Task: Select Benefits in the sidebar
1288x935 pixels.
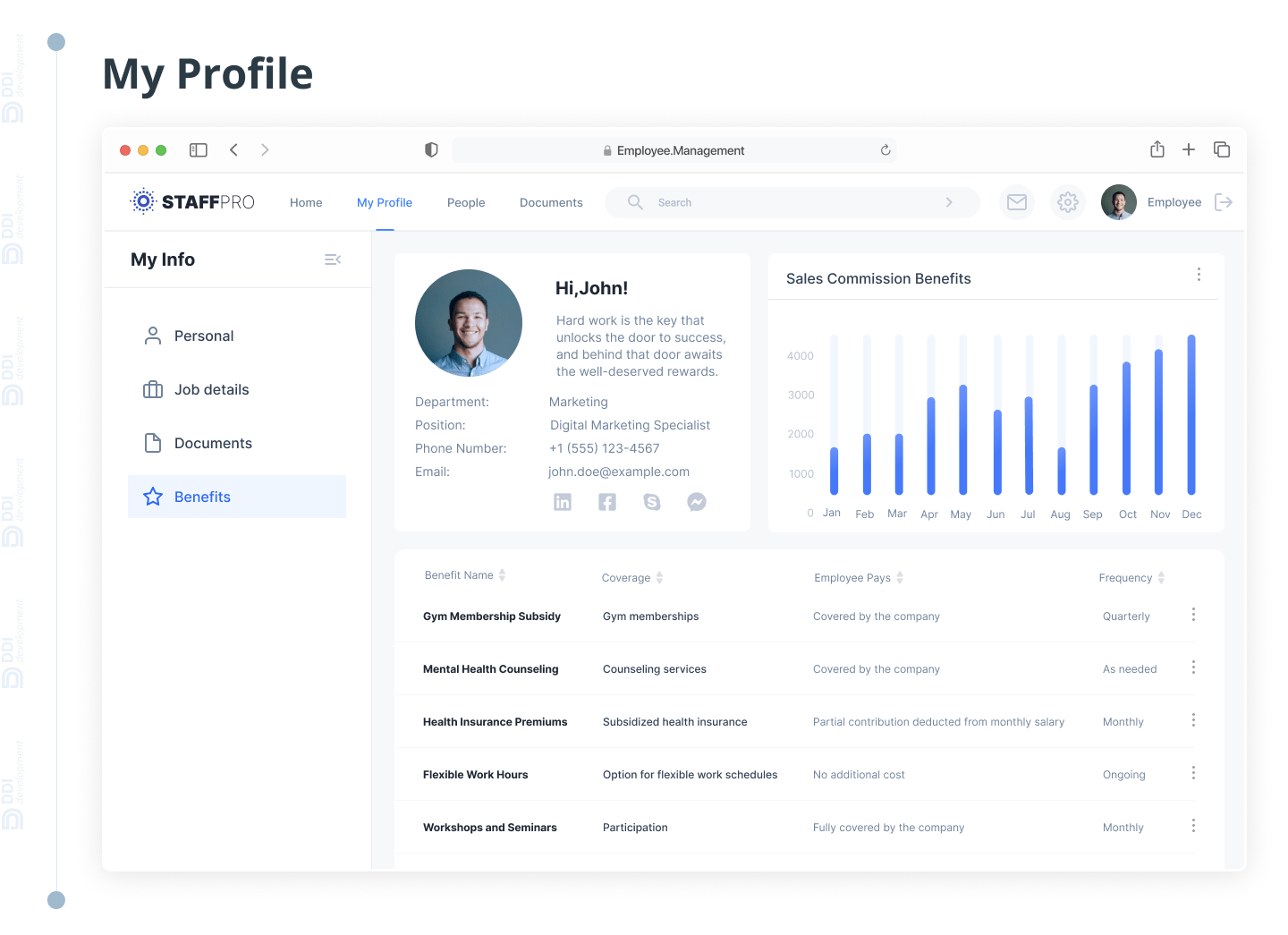Action: (x=237, y=497)
